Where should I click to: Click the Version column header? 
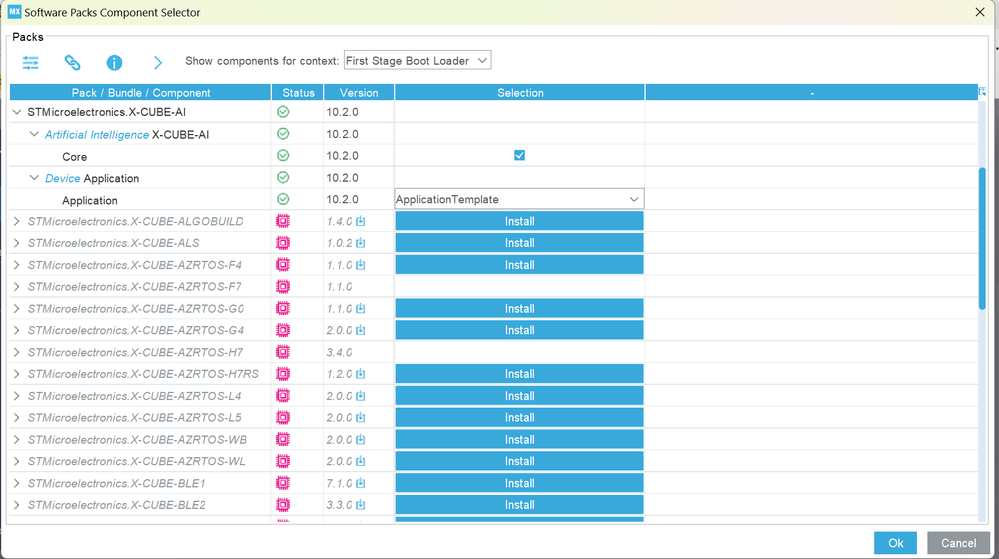click(x=359, y=92)
